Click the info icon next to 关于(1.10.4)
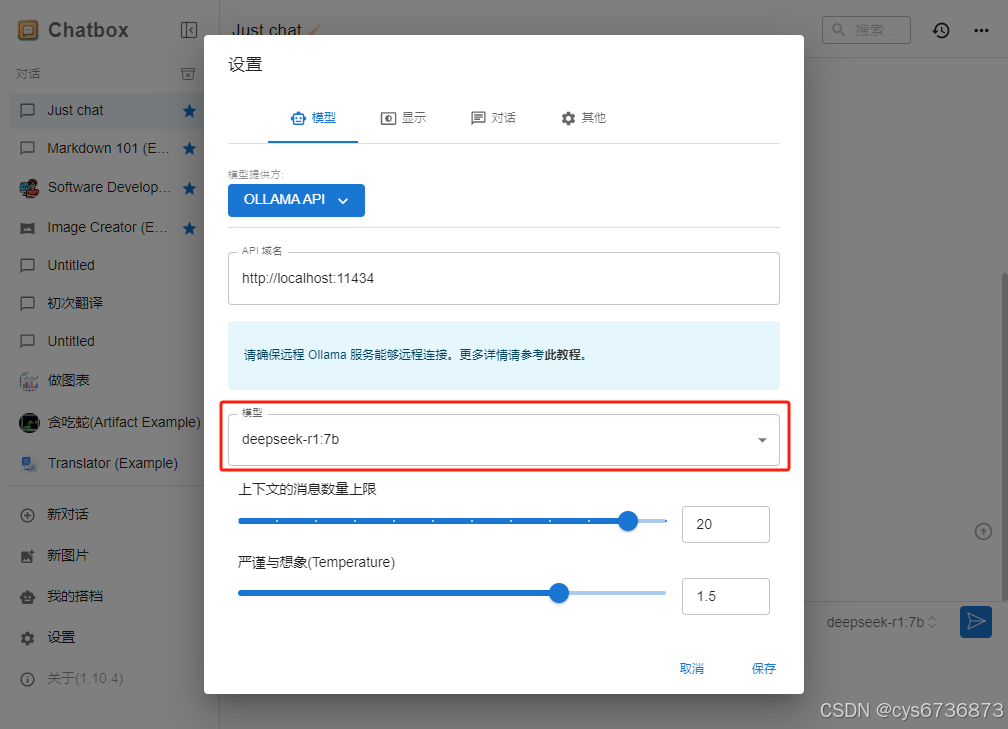This screenshot has height=729, width=1008. click(28, 680)
